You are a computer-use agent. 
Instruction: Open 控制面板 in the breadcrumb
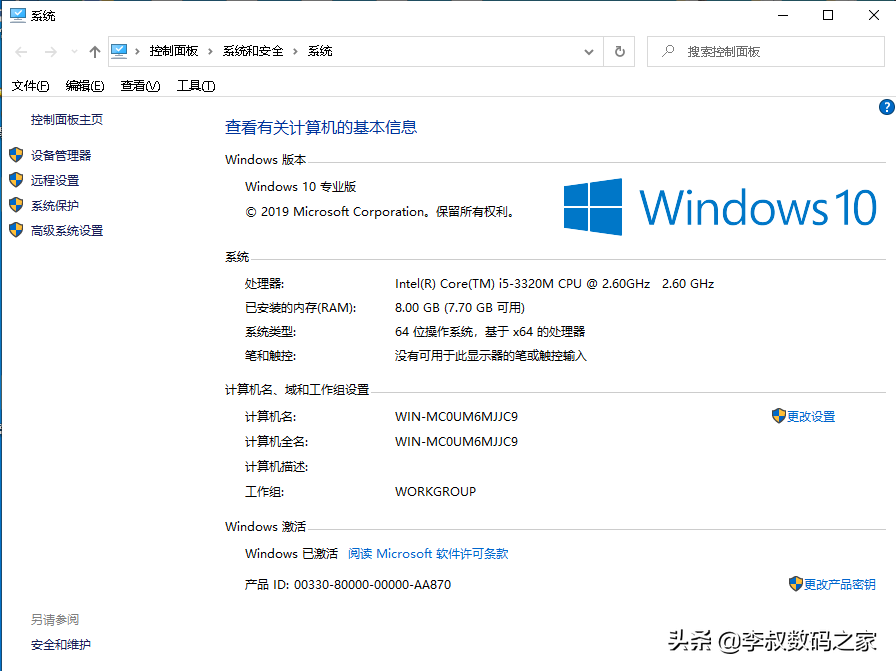coord(174,51)
